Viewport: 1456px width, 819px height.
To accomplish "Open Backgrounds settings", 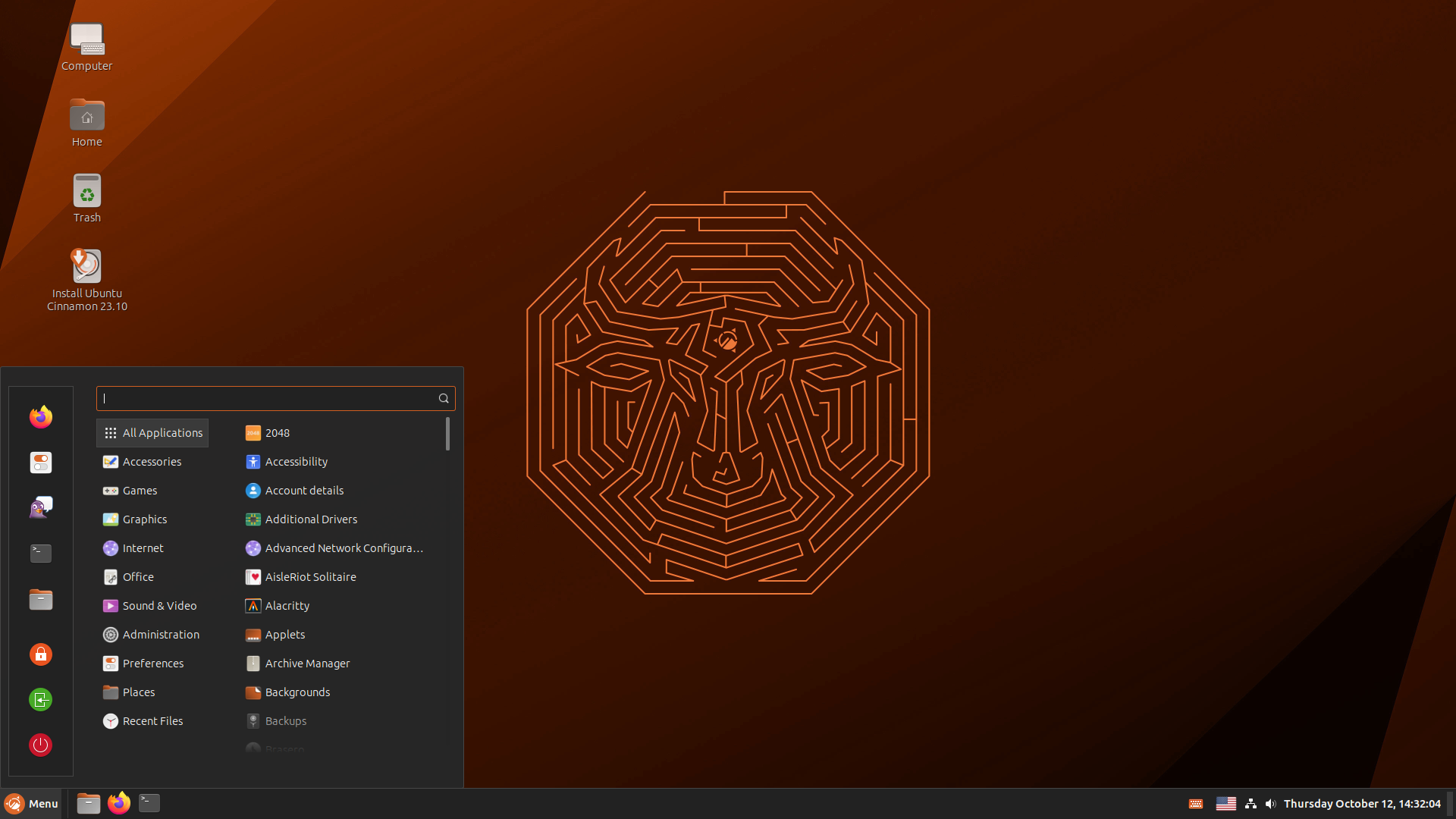I will click(x=341, y=692).
